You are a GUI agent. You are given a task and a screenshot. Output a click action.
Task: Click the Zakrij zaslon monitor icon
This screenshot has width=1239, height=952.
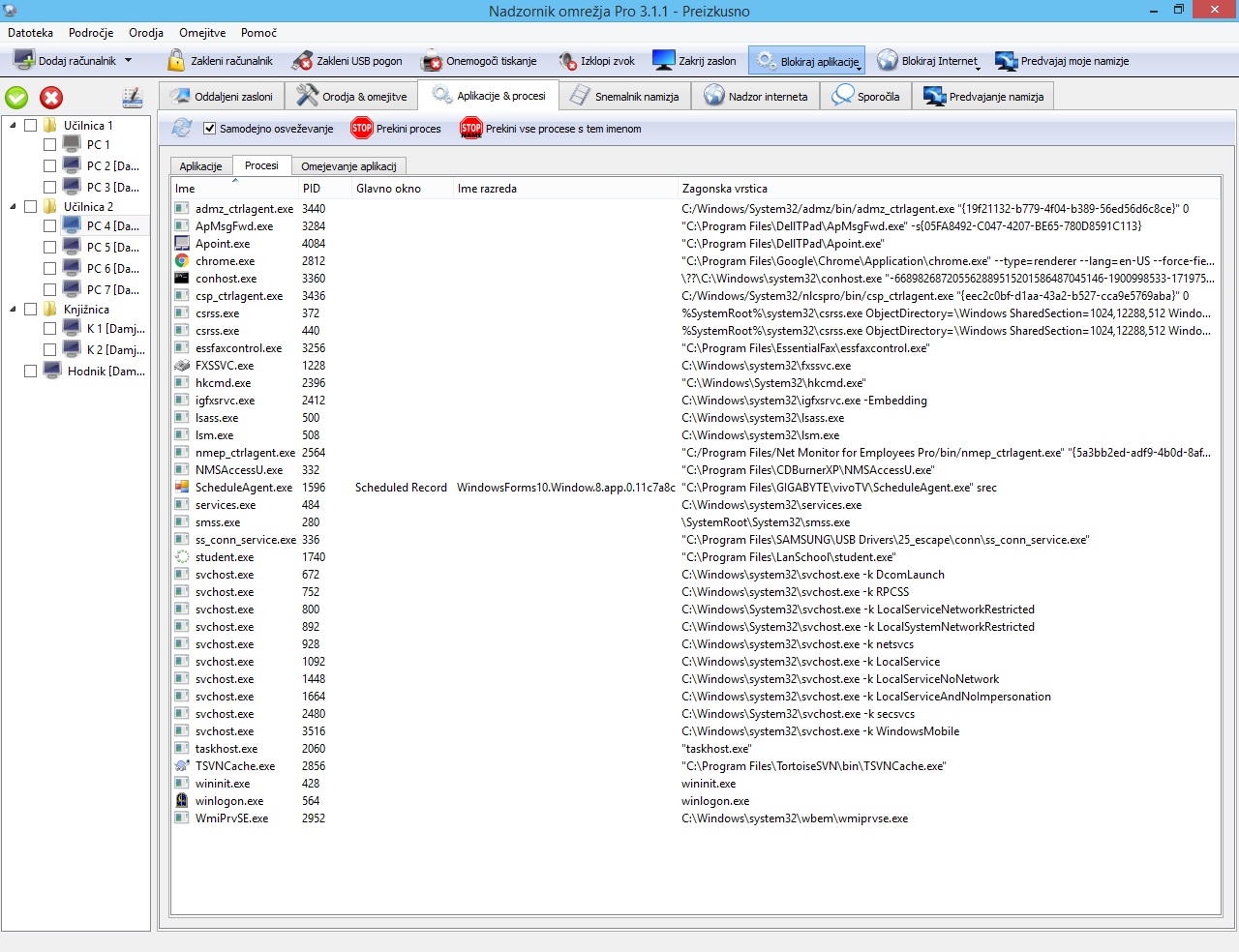pos(663,61)
